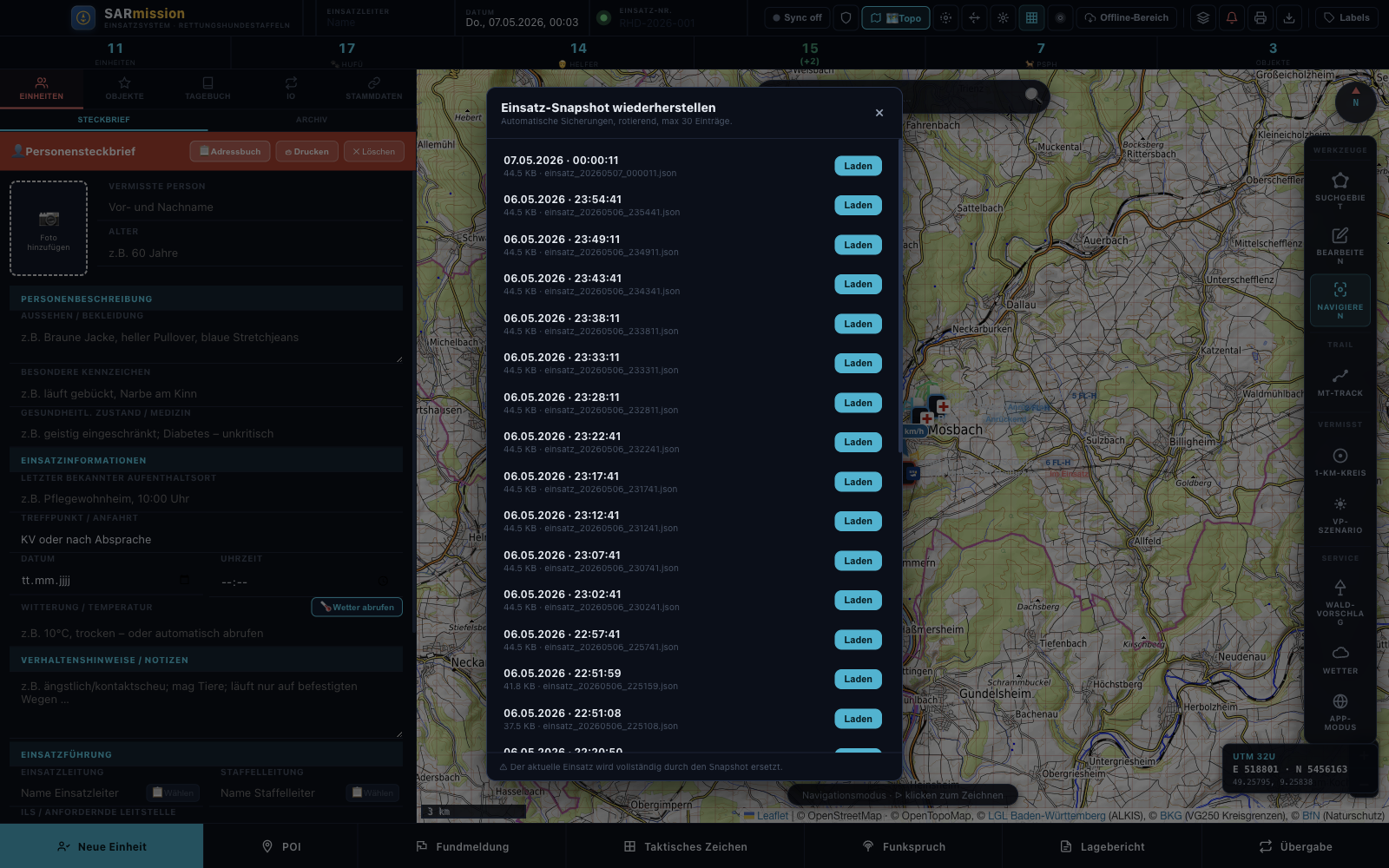
Task: Click the printer icon in top toolbar
Action: pyautogui.click(x=1261, y=17)
